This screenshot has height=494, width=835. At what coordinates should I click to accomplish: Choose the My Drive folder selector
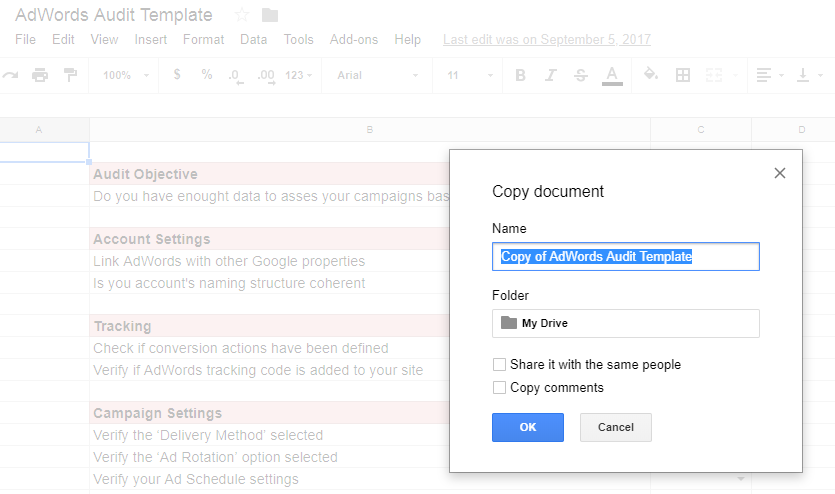[x=626, y=323]
